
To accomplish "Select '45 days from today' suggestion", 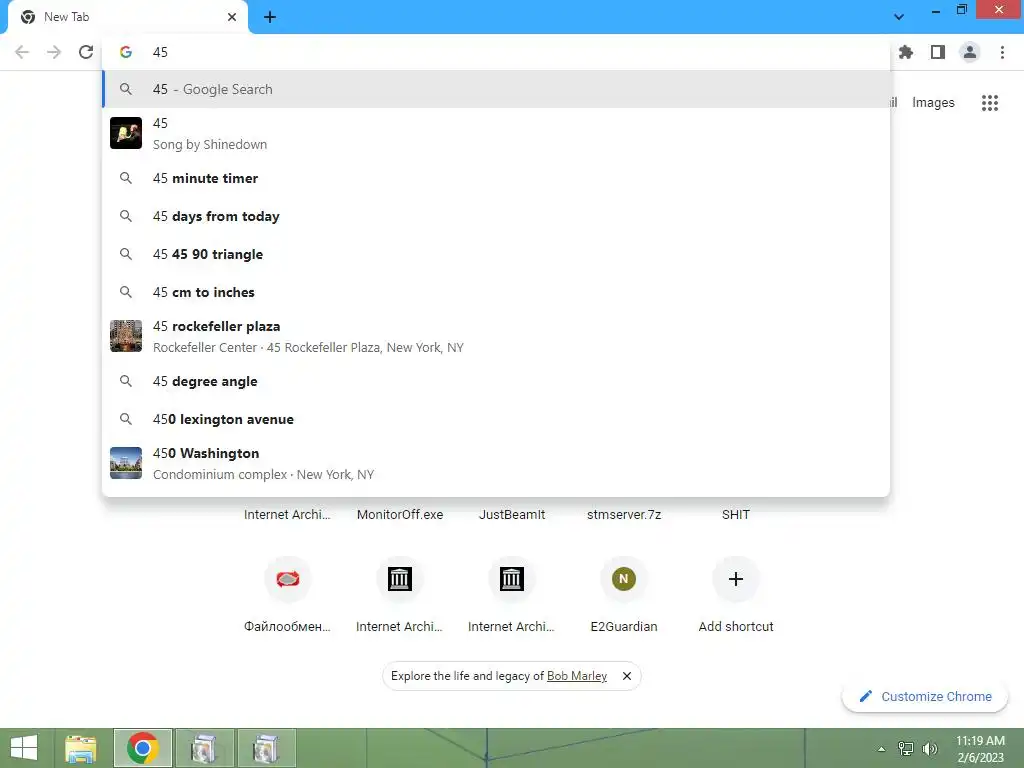I will (496, 216).
